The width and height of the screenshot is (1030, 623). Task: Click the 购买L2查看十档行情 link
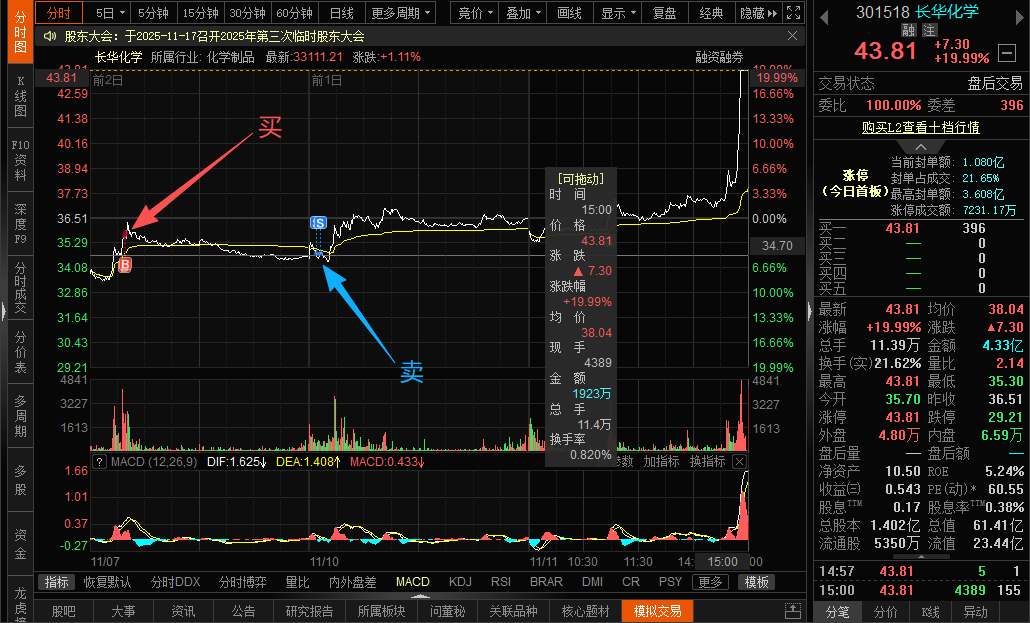[x=920, y=127]
